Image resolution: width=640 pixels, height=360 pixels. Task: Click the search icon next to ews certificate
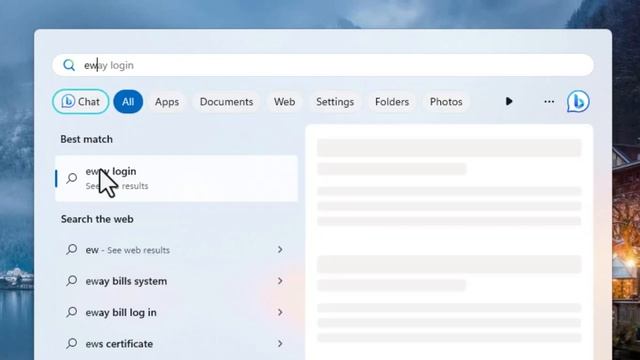[72, 343]
